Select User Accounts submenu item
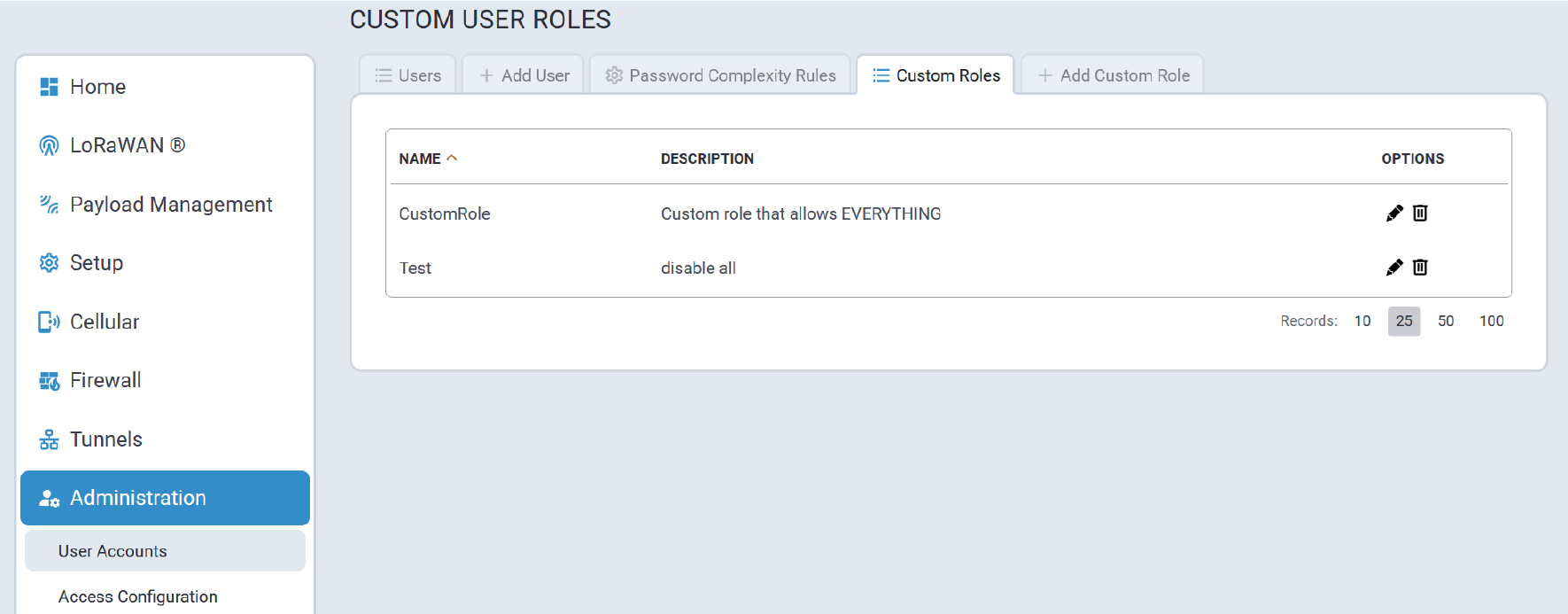 [113, 551]
